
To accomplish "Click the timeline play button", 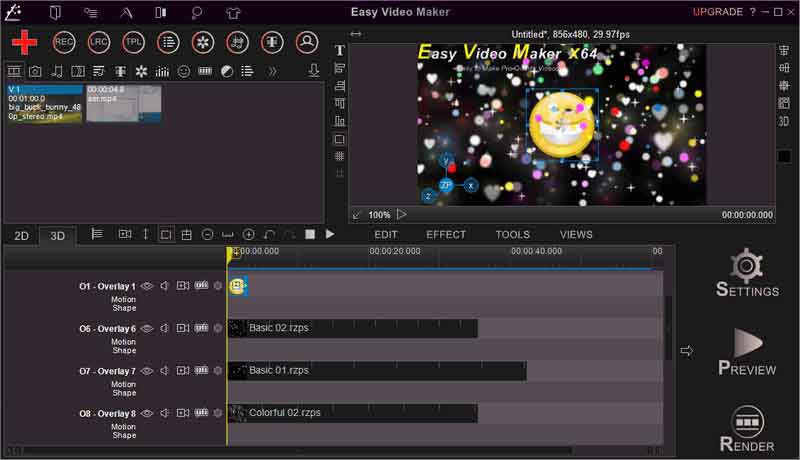I will pos(330,234).
